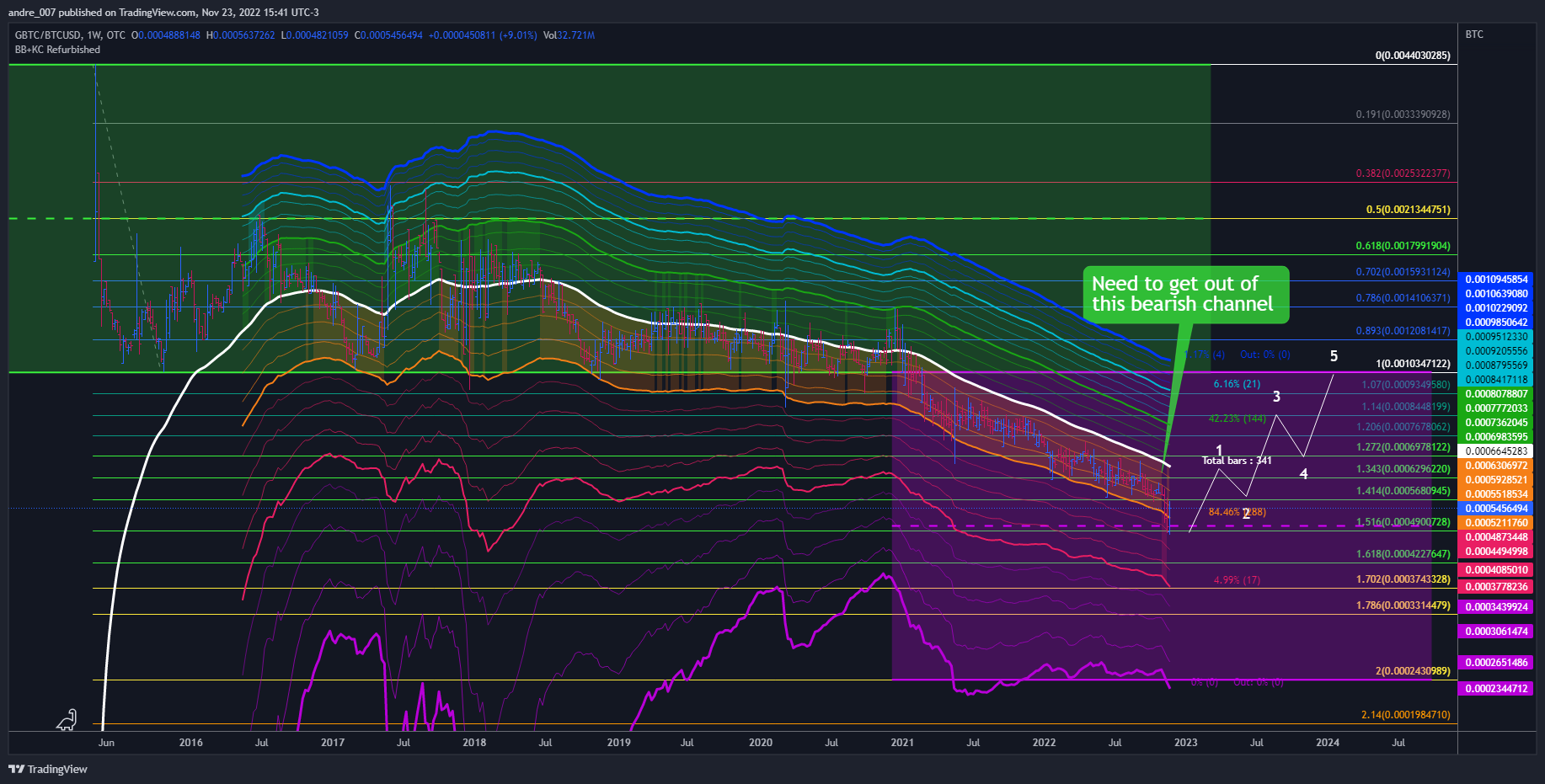Viewport: 1545px width, 784px height.
Task: Open the BB+KC Refurbished indicator label
Action: pos(57,50)
